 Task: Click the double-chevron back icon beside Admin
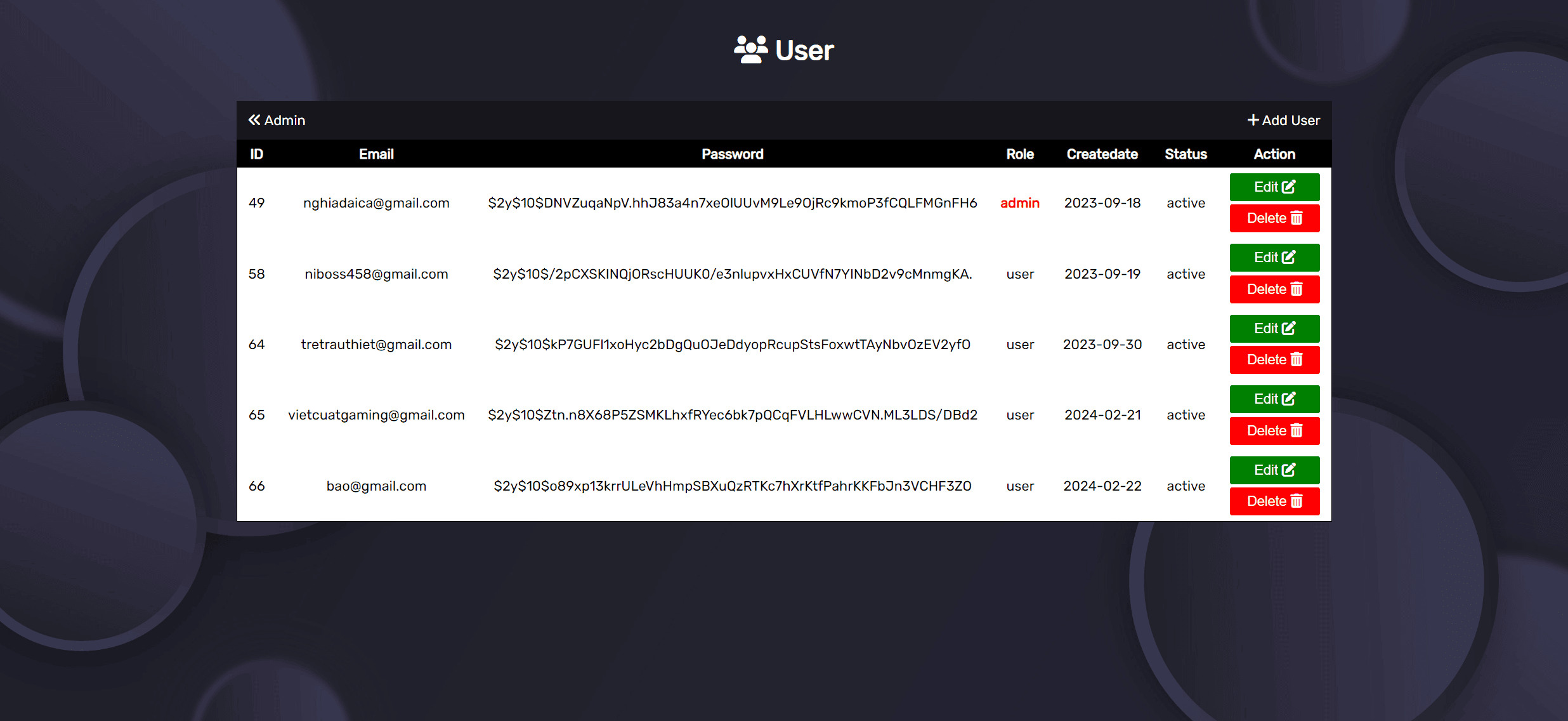tap(254, 120)
